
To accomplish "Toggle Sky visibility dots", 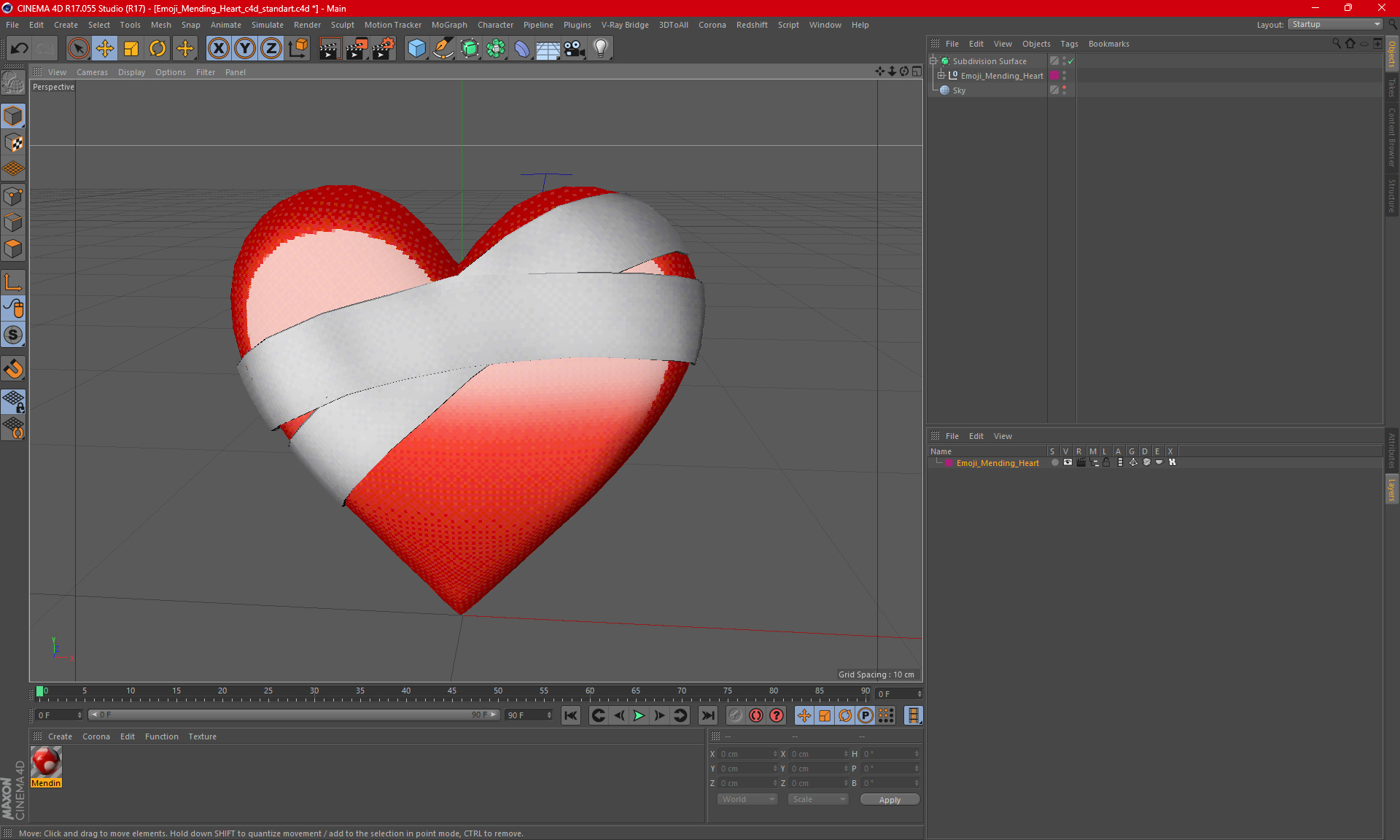I will click(1064, 90).
